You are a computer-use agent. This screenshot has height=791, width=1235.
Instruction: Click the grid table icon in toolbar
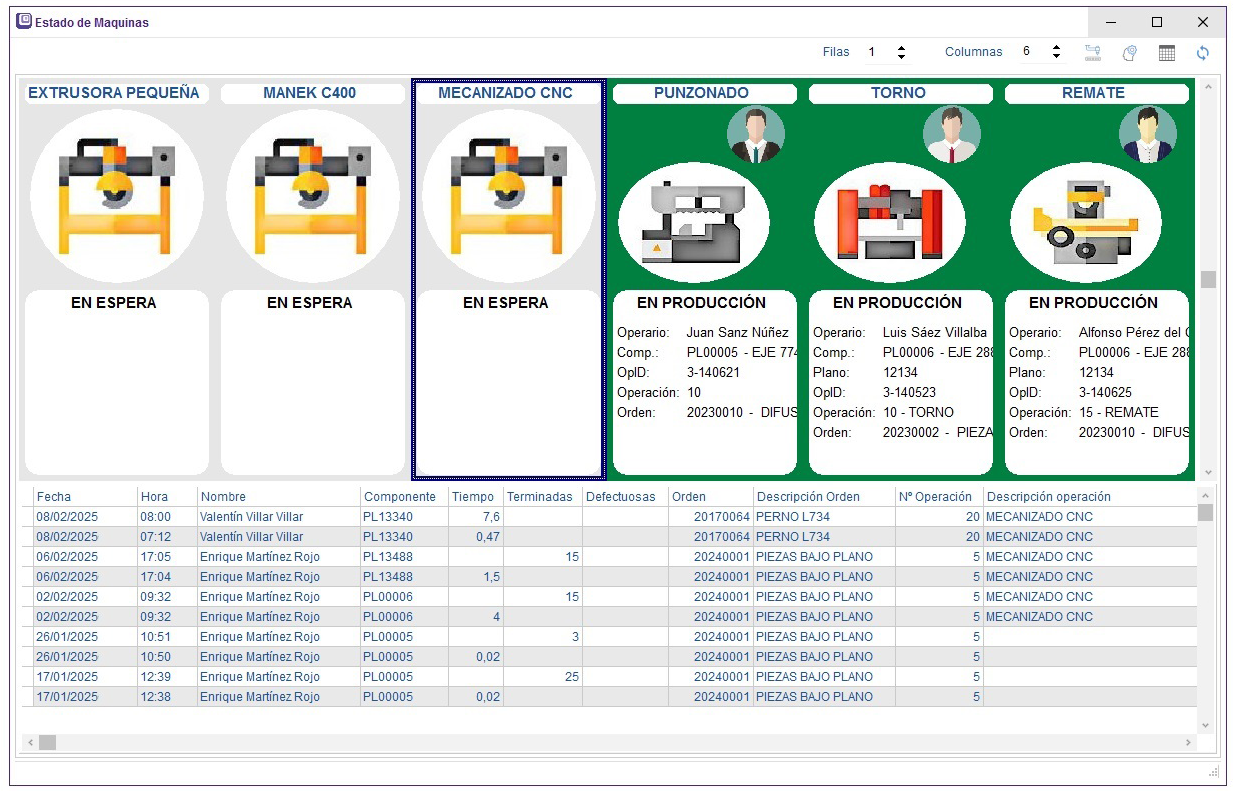tap(1166, 53)
